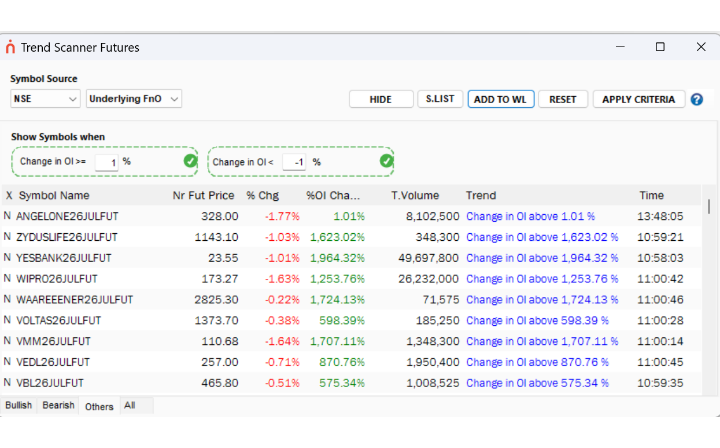
Task: Click the price 328.00 cell
Action: [219, 216]
